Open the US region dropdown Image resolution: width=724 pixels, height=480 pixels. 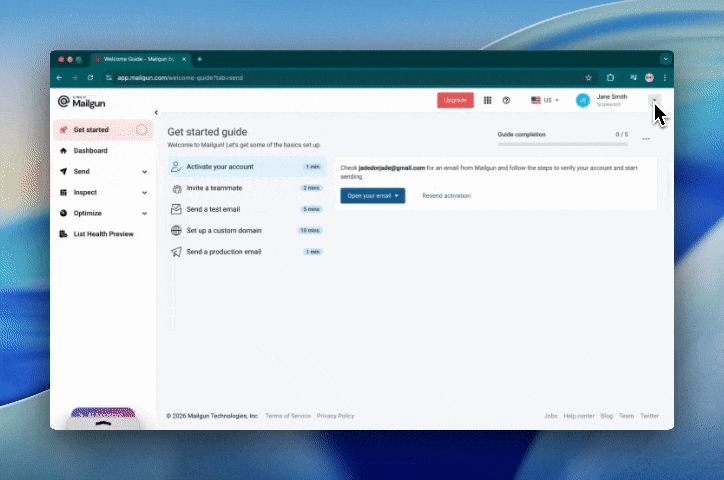pyautogui.click(x=545, y=100)
